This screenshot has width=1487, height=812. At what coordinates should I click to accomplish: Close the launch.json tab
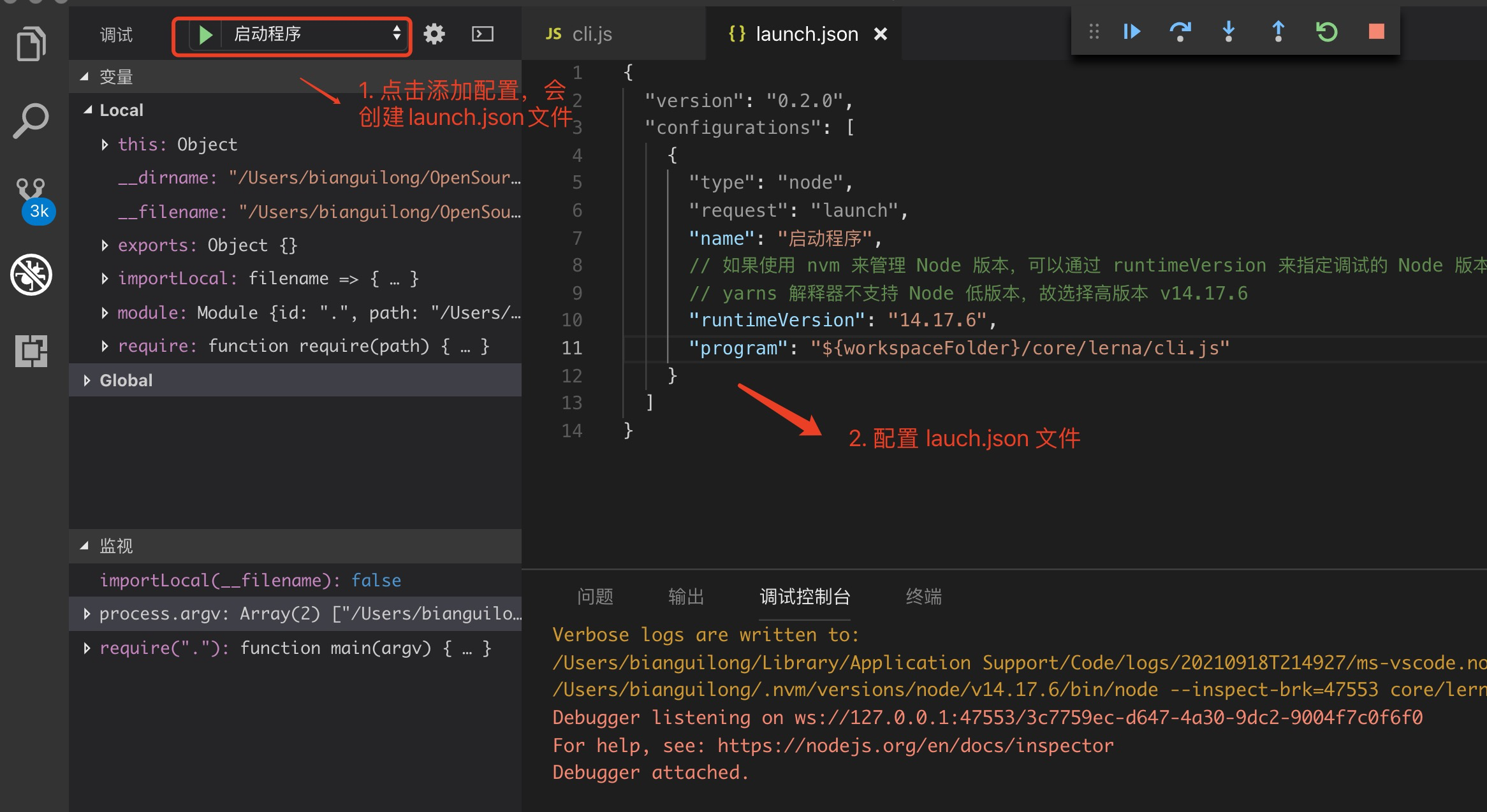point(881,34)
